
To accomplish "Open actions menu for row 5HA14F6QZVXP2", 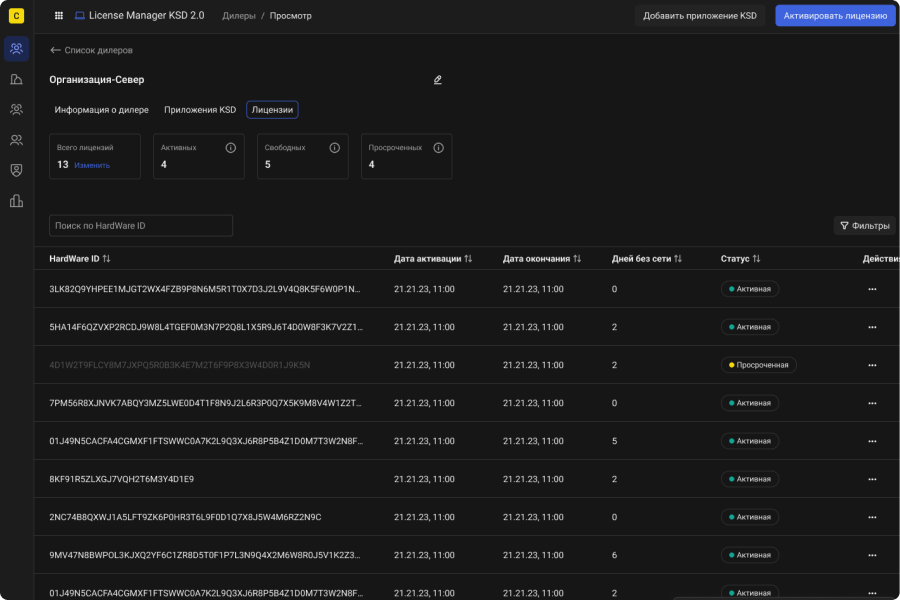I will pyautogui.click(x=872, y=327).
